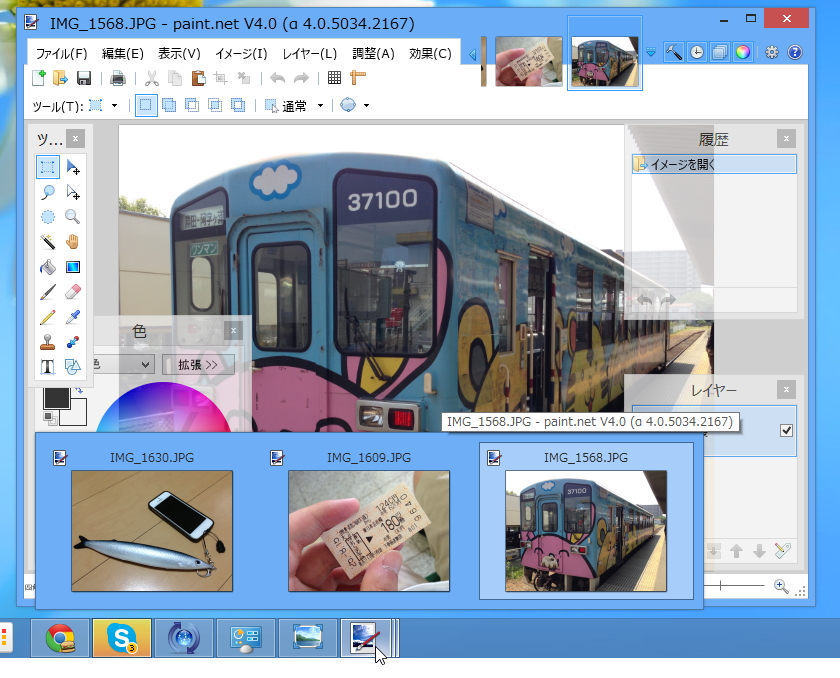Select the Eraser tool
The height and width of the screenshot is (678, 840).
click(x=73, y=292)
